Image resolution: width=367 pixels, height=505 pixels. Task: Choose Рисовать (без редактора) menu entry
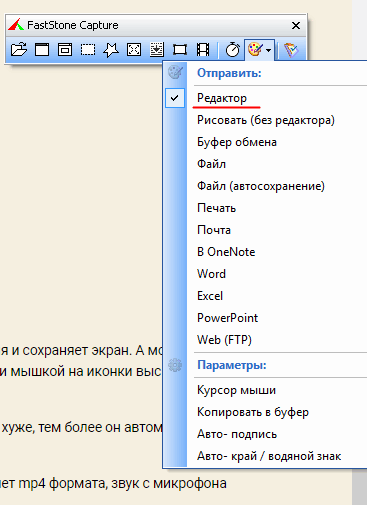267,120
